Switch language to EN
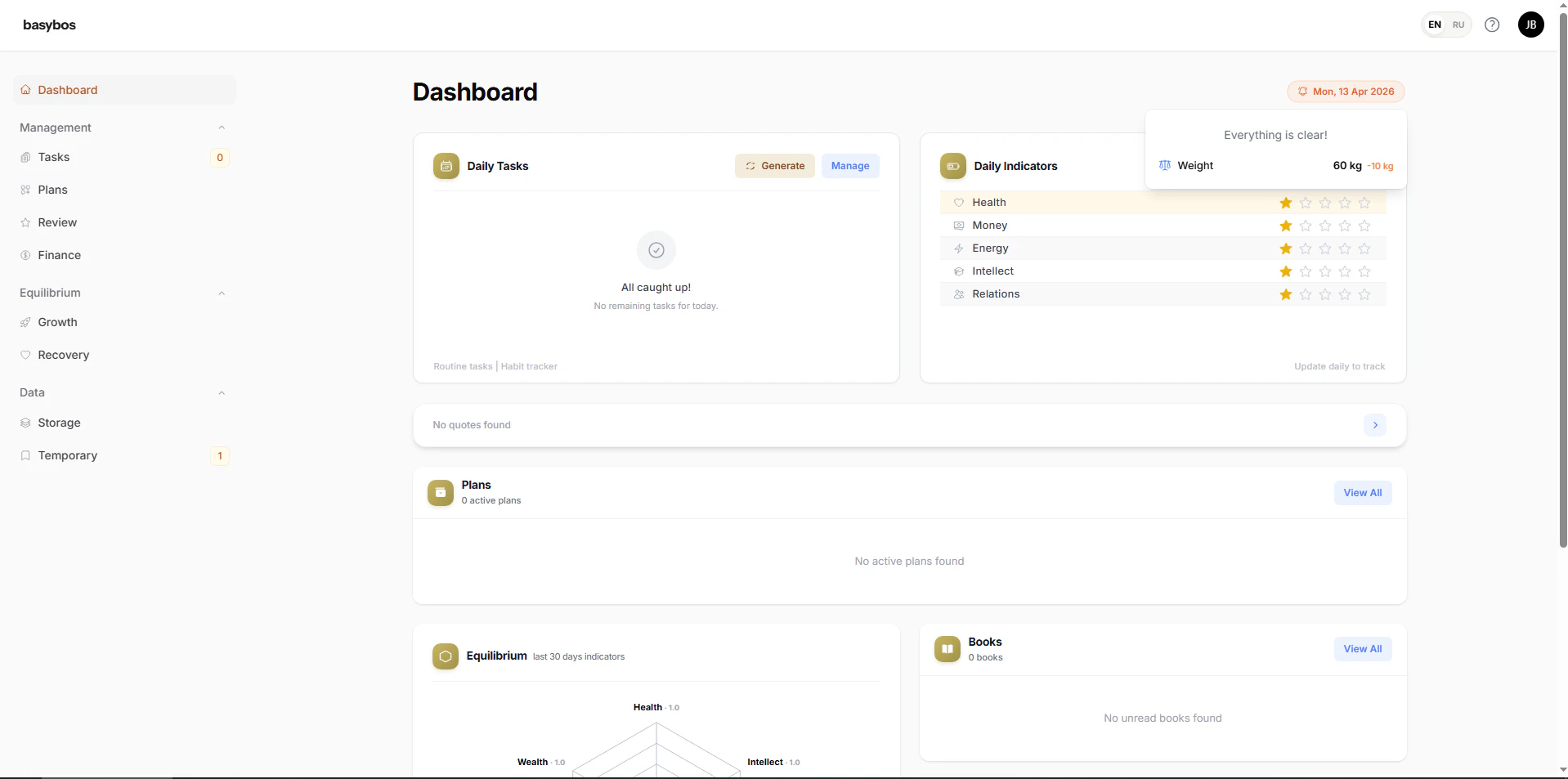Viewport: 1568px width, 779px height. tap(1435, 25)
